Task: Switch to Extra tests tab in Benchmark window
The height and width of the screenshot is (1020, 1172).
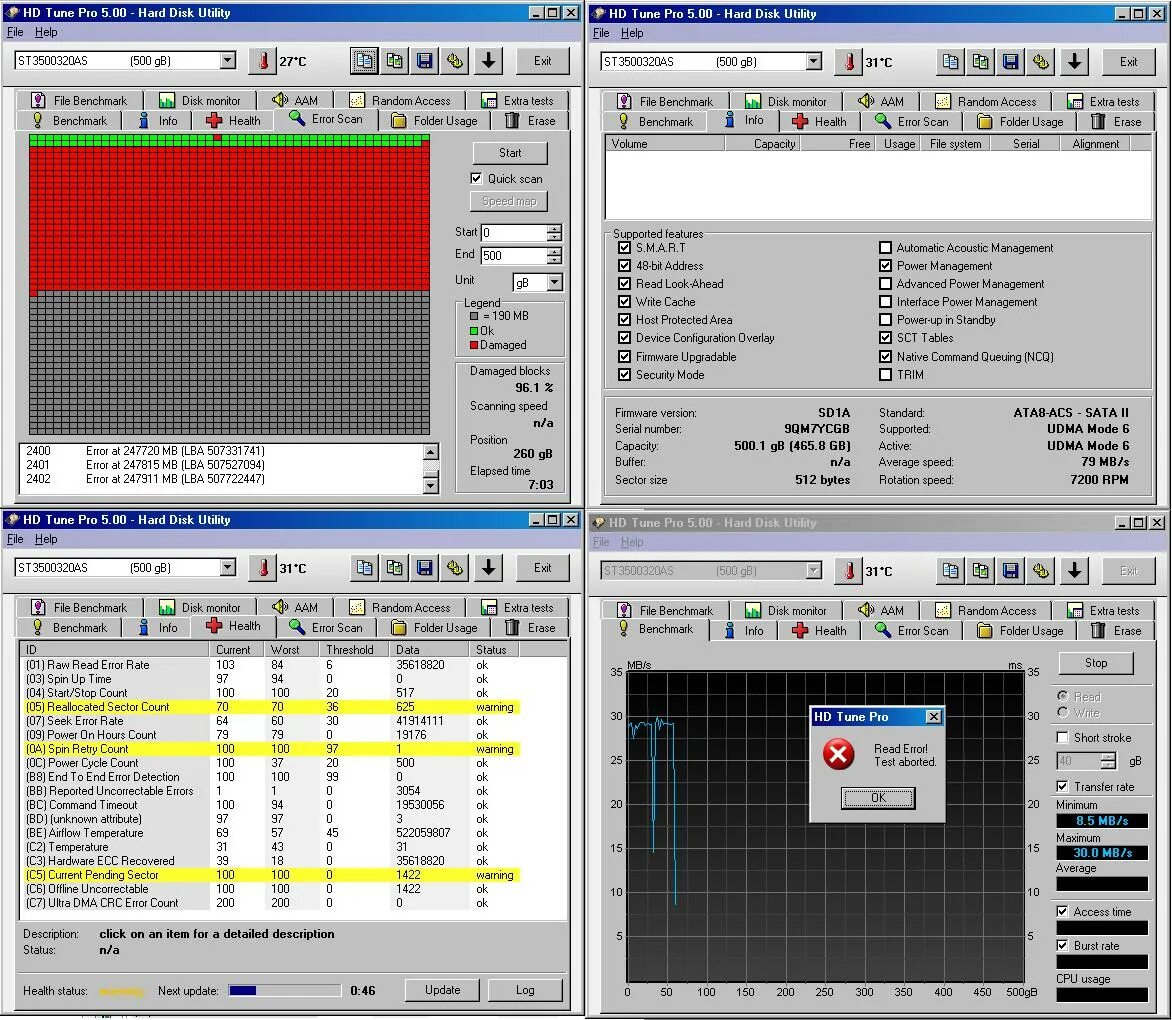Action: (1103, 611)
